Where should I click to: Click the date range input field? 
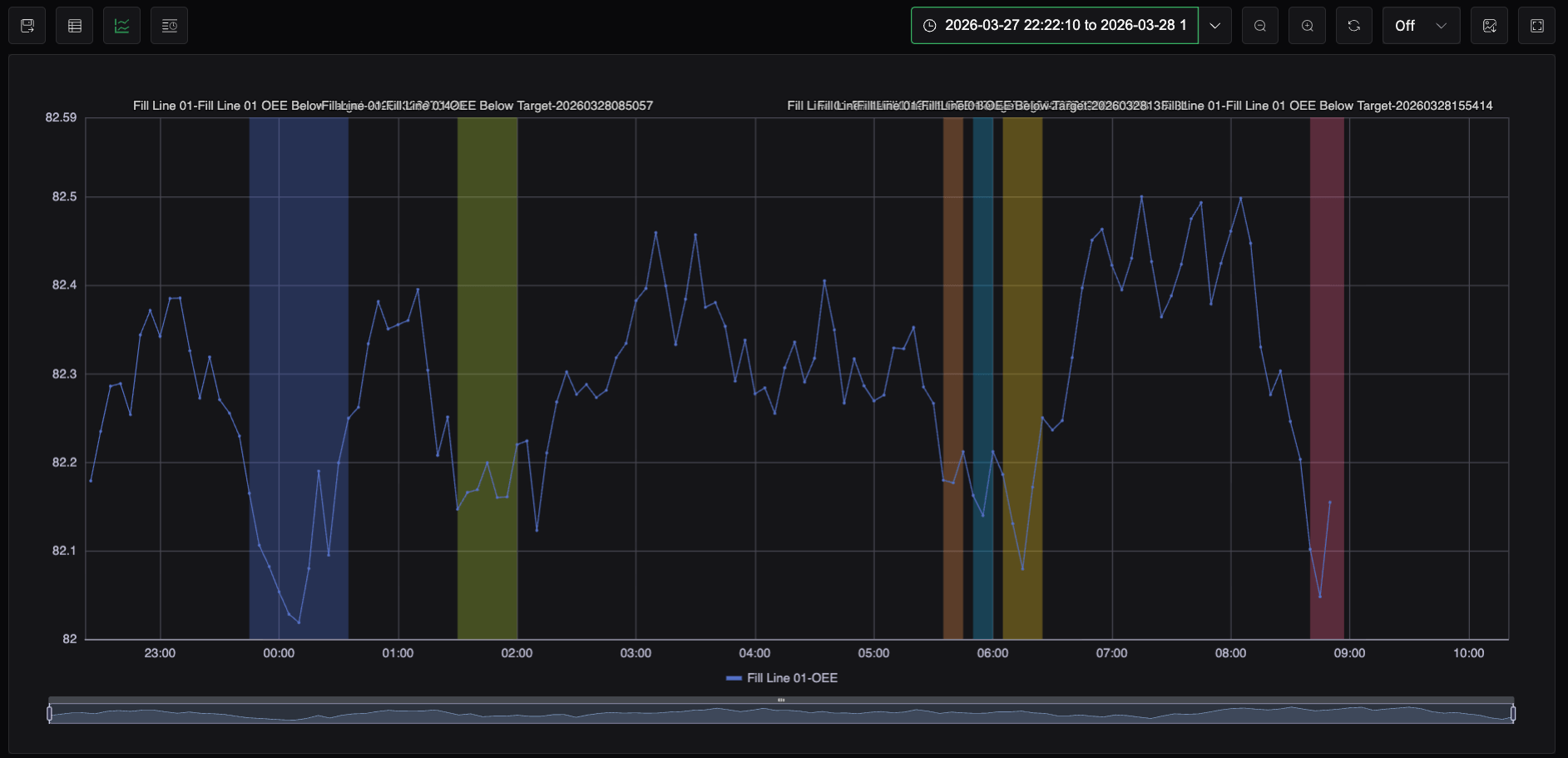click(x=1055, y=26)
